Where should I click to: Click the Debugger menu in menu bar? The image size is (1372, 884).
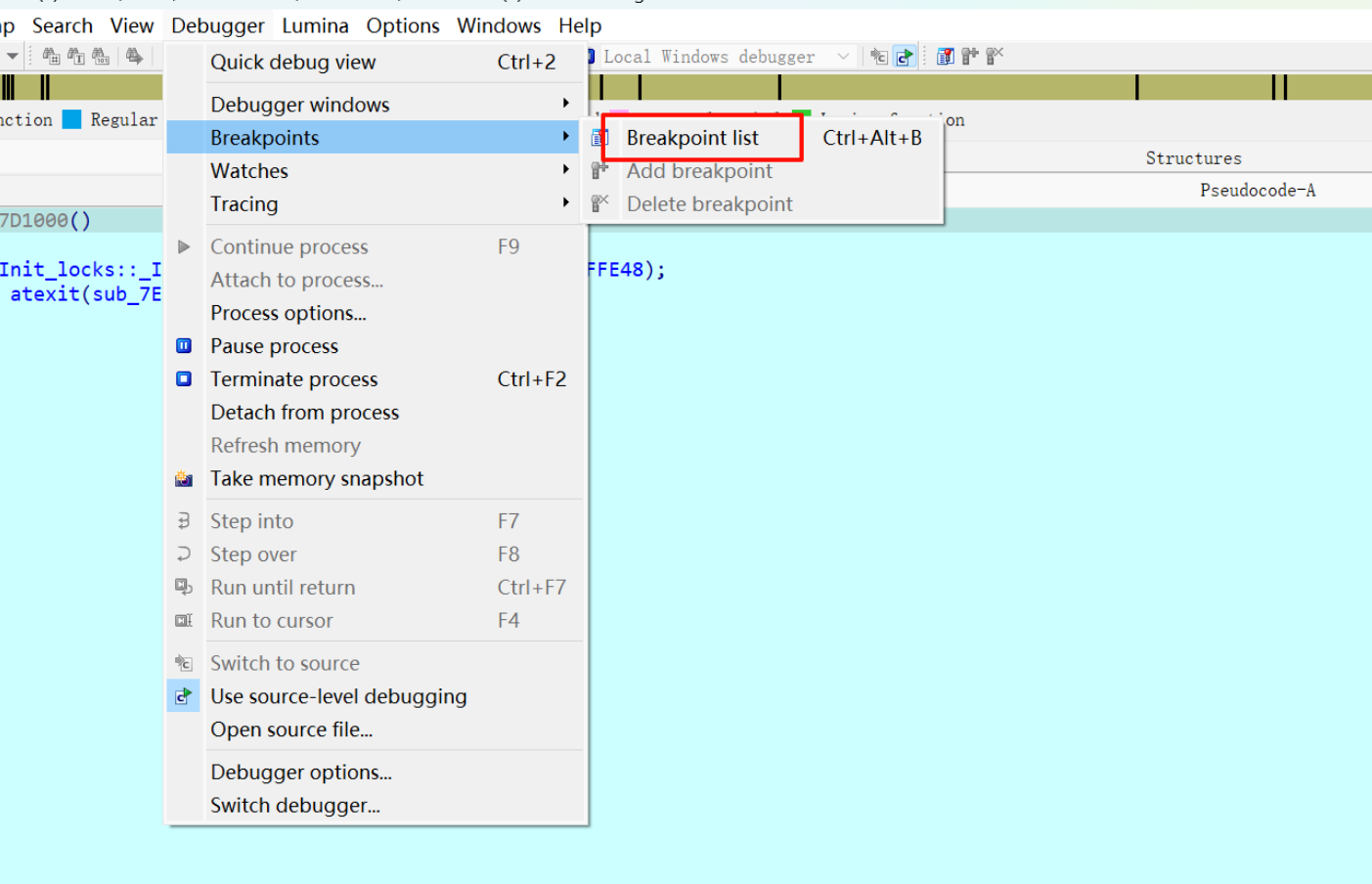[218, 25]
